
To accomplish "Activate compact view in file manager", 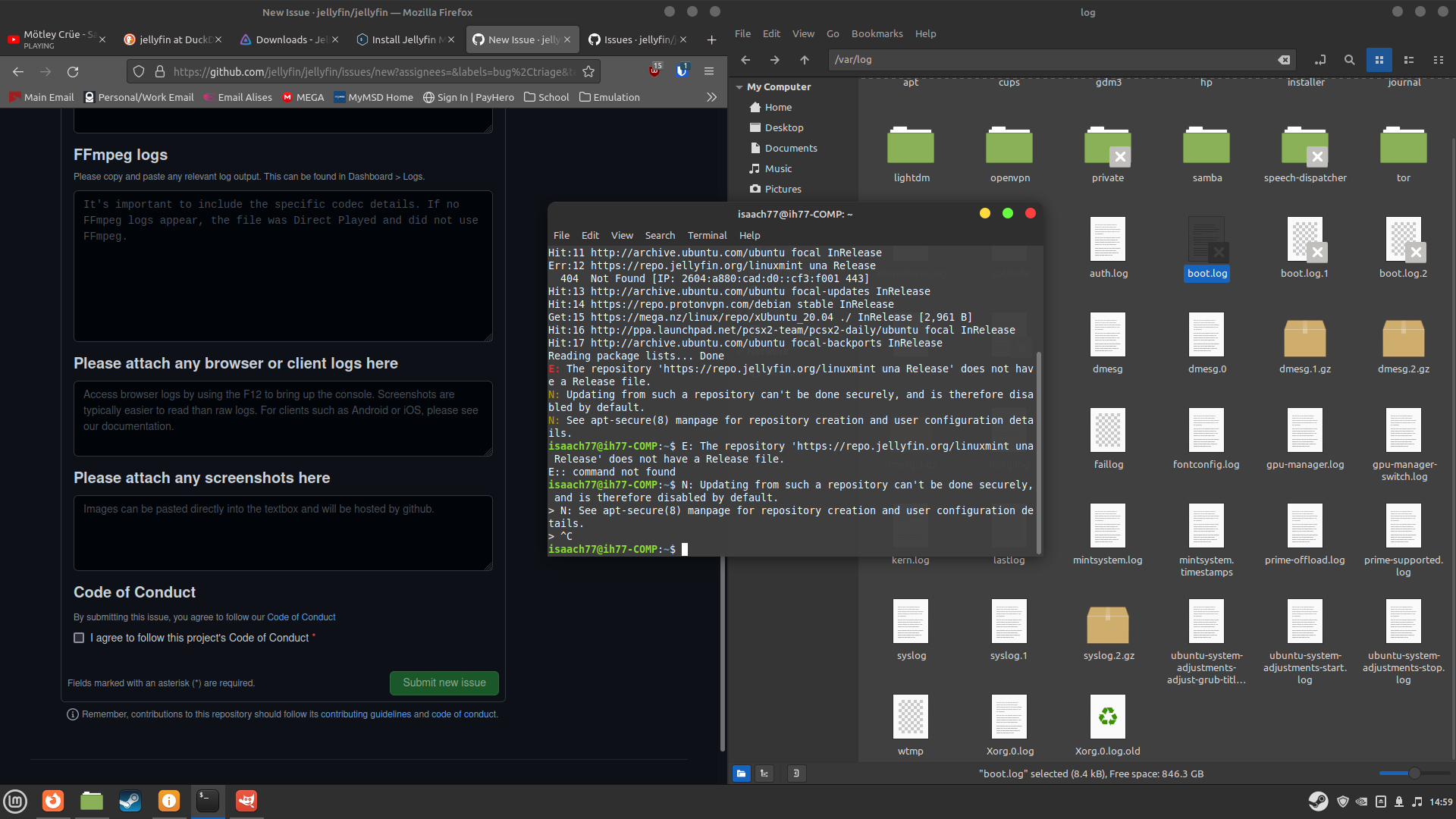I will (x=1439, y=60).
